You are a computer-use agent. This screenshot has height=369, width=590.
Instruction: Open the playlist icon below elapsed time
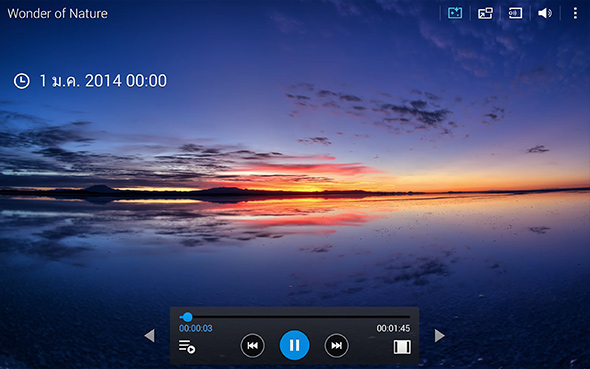click(x=187, y=347)
